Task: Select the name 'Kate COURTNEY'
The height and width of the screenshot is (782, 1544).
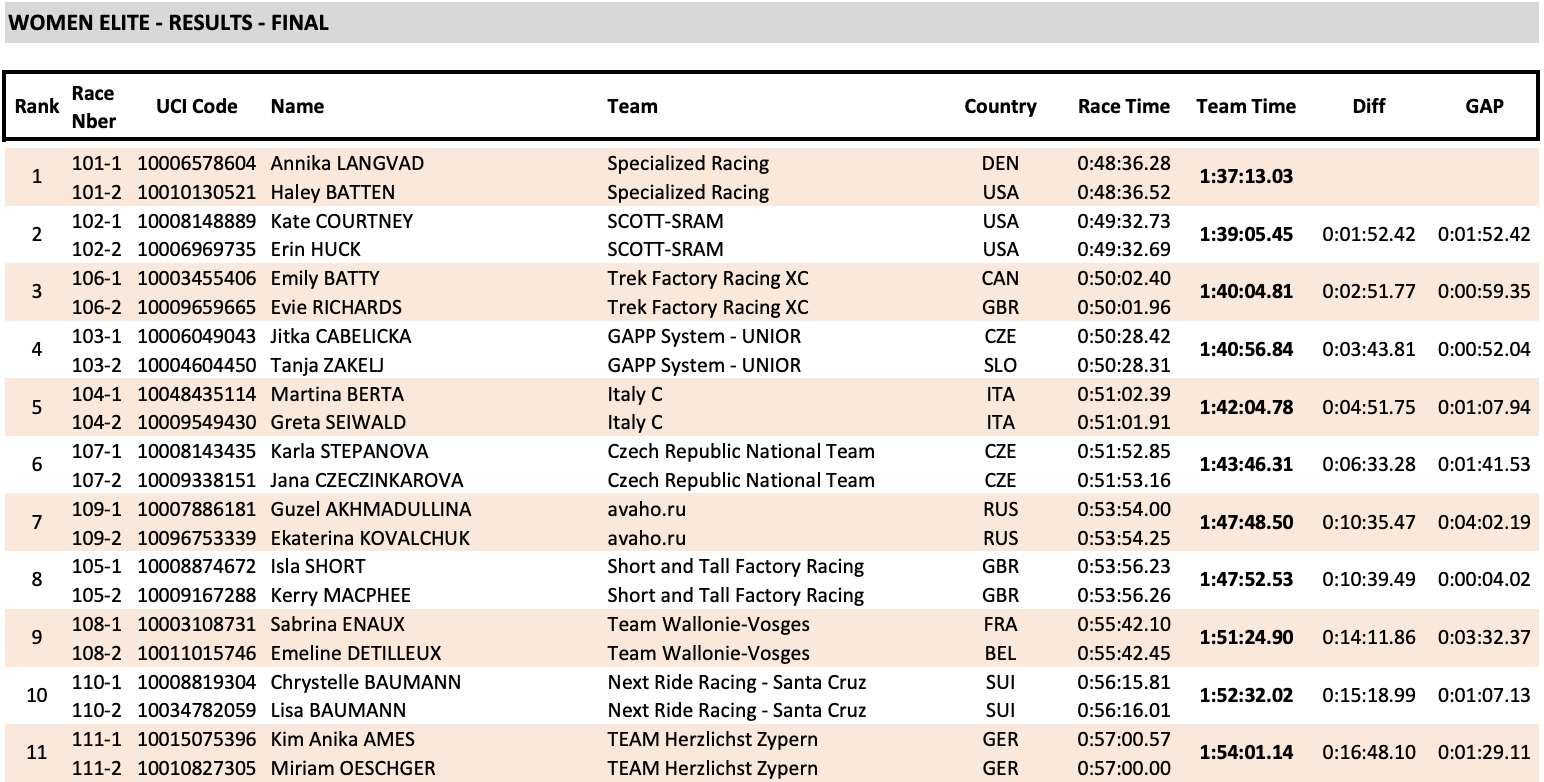Action: (x=342, y=221)
